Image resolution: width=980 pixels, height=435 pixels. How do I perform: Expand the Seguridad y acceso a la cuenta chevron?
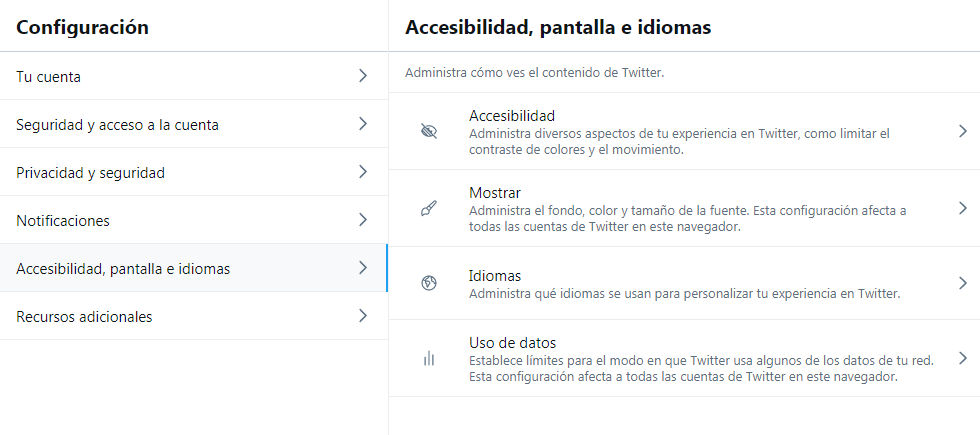pos(362,124)
